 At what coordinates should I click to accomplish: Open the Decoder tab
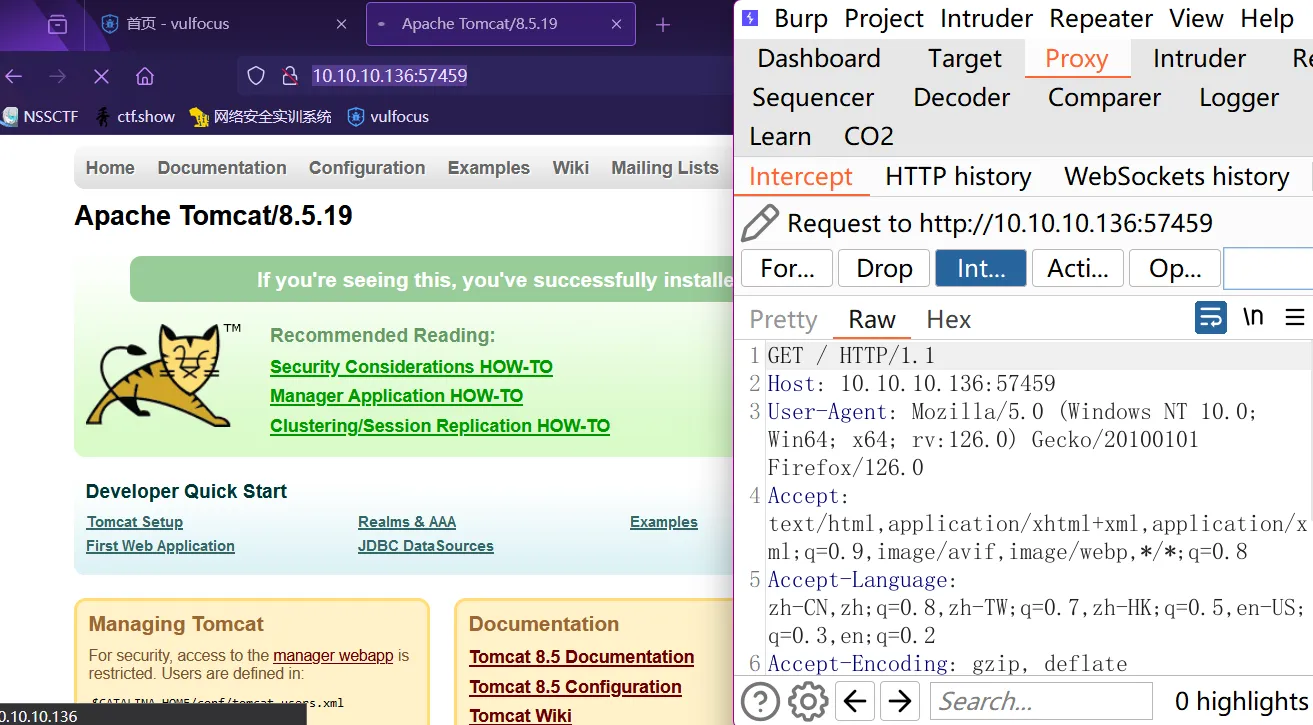point(962,98)
